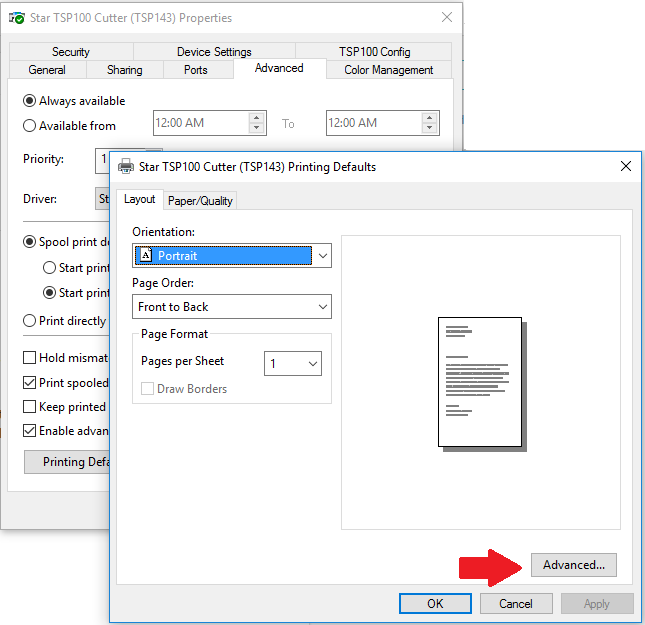
Task: Click the printer icon in Printing Defaults title bar
Action: point(126,167)
